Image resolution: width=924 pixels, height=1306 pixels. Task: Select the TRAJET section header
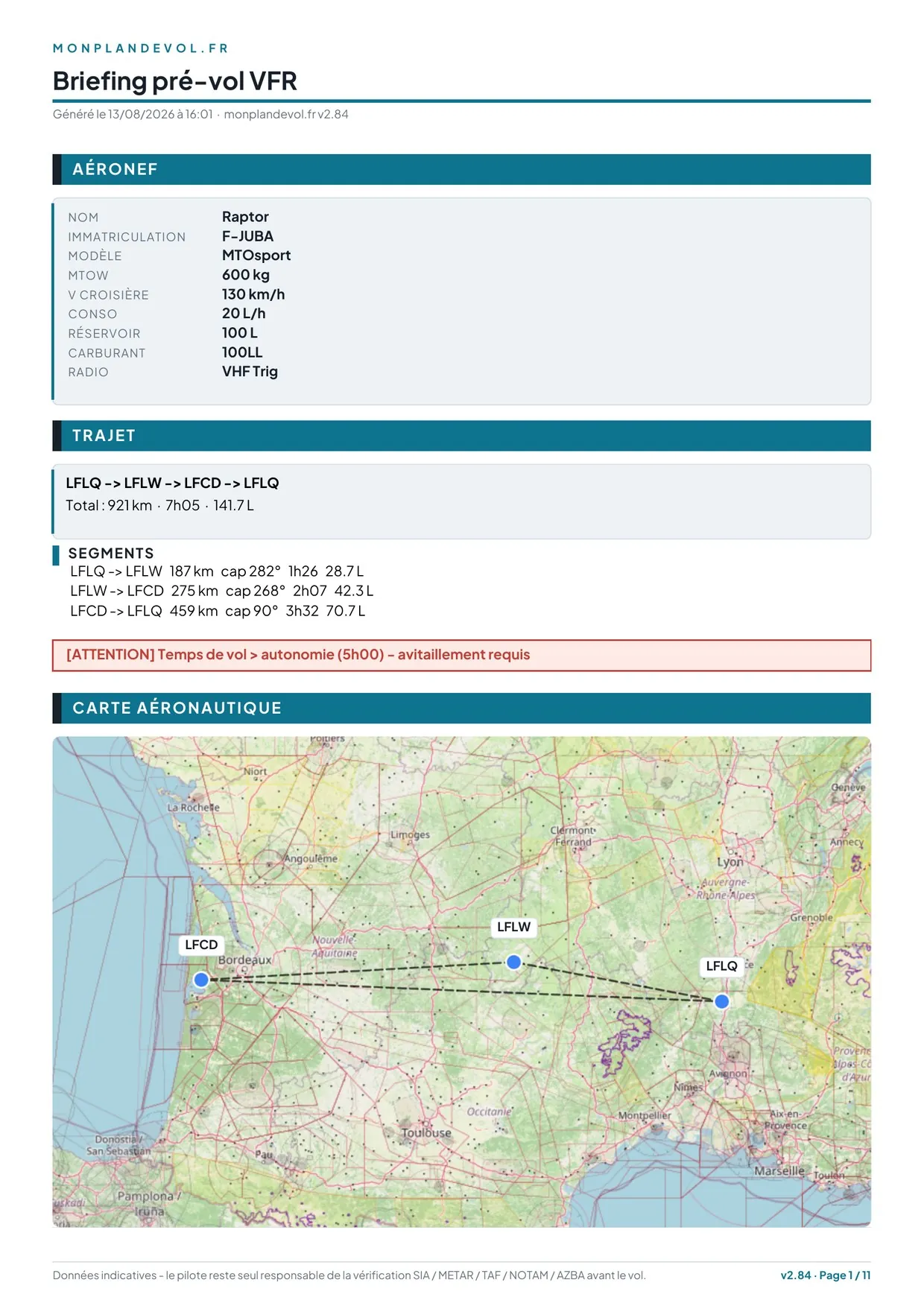point(461,436)
